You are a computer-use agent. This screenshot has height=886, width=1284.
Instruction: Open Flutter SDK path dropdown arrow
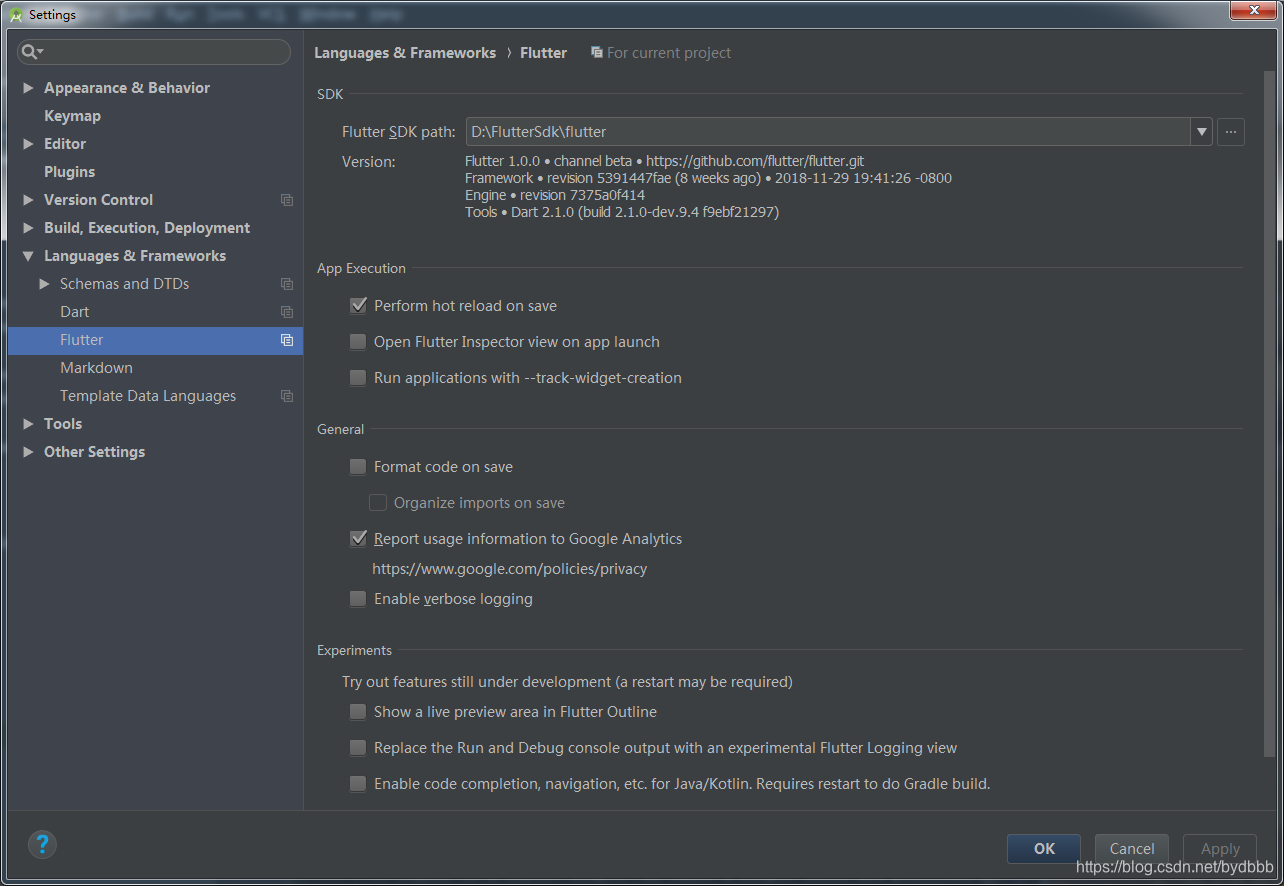[x=1201, y=132]
